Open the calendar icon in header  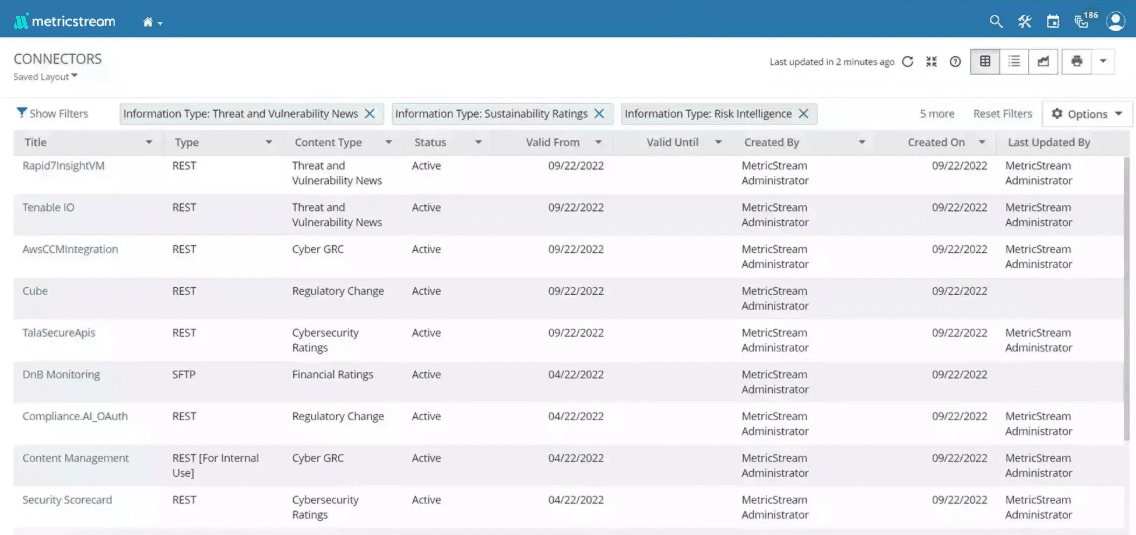click(1053, 22)
